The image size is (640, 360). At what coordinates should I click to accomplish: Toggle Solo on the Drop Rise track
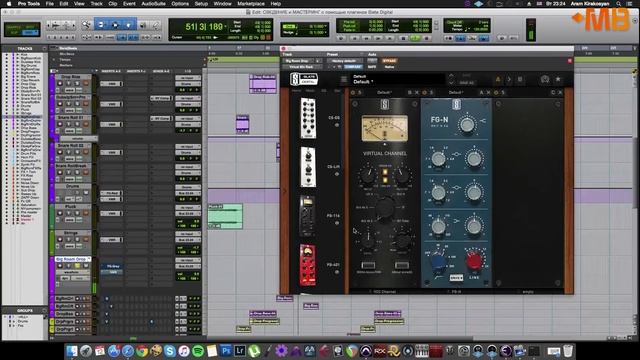coord(77,83)
